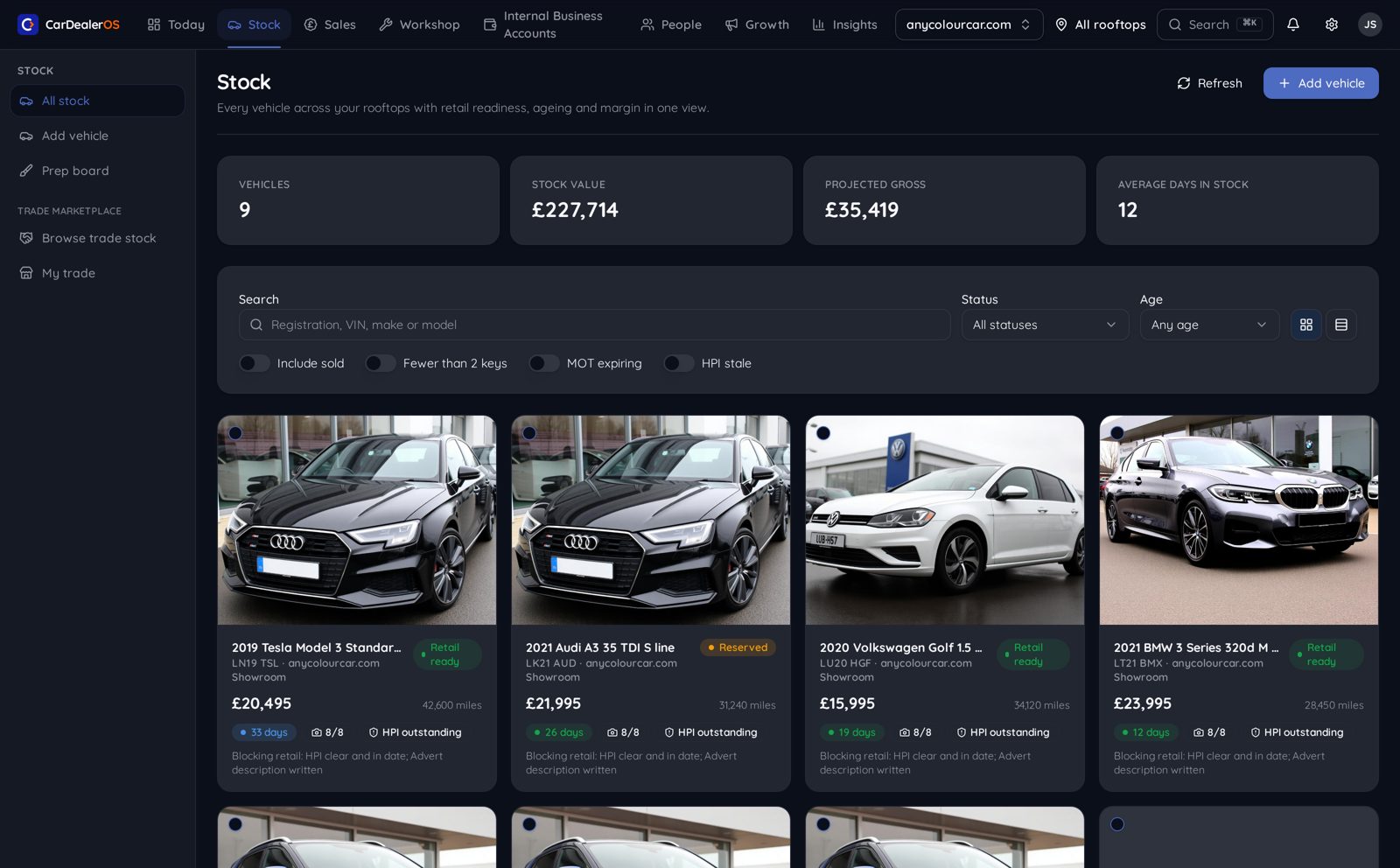This screenshot has height=868, width=1400.
Task: Click the camera icon on Volkswagen Golf card
Action: 905,732
